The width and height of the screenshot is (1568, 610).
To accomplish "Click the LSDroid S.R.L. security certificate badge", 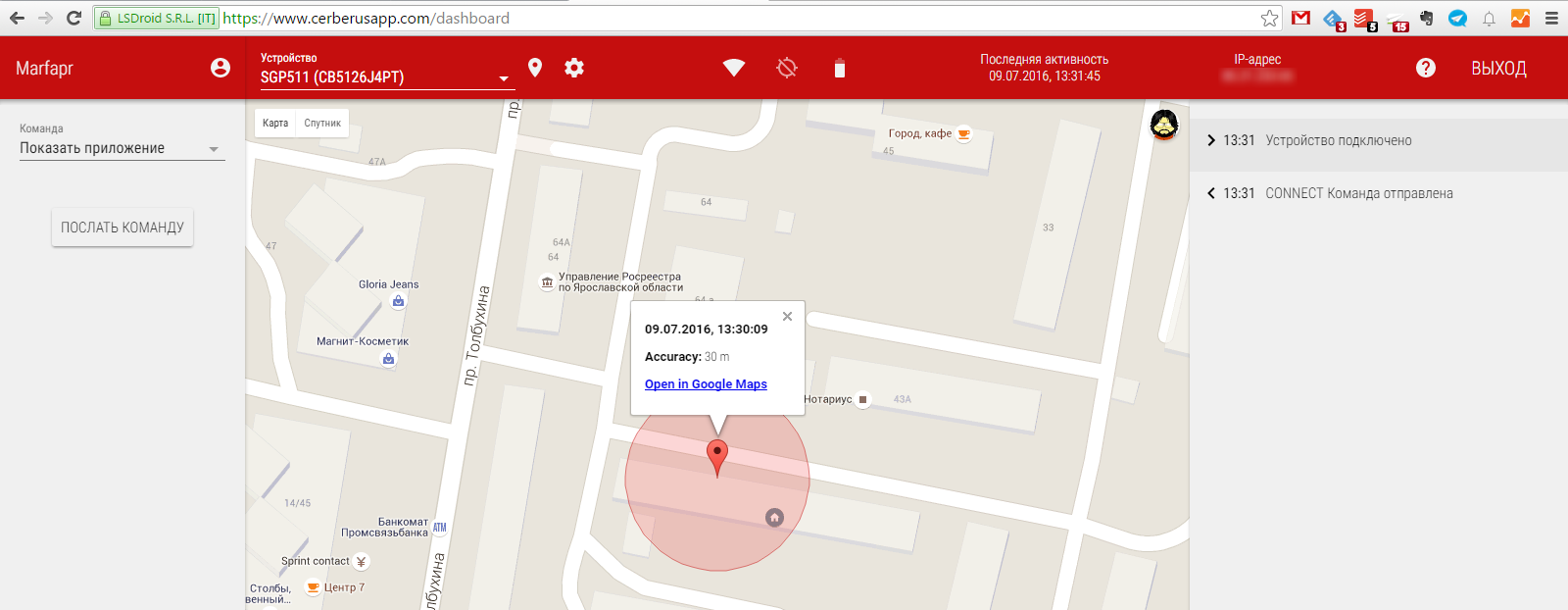I will tap(157, 18).
